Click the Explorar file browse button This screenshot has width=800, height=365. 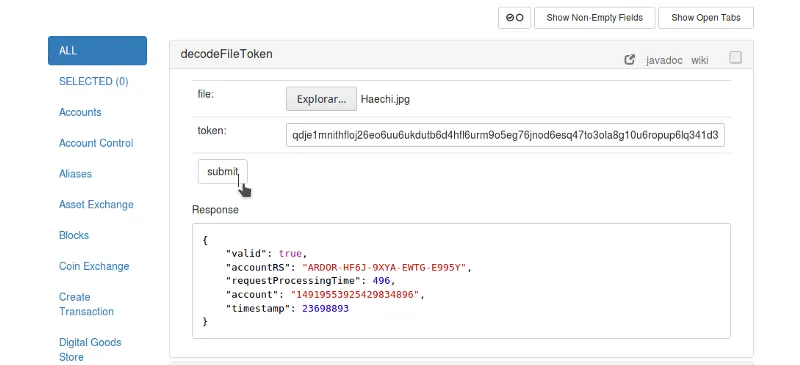[321, 99]
